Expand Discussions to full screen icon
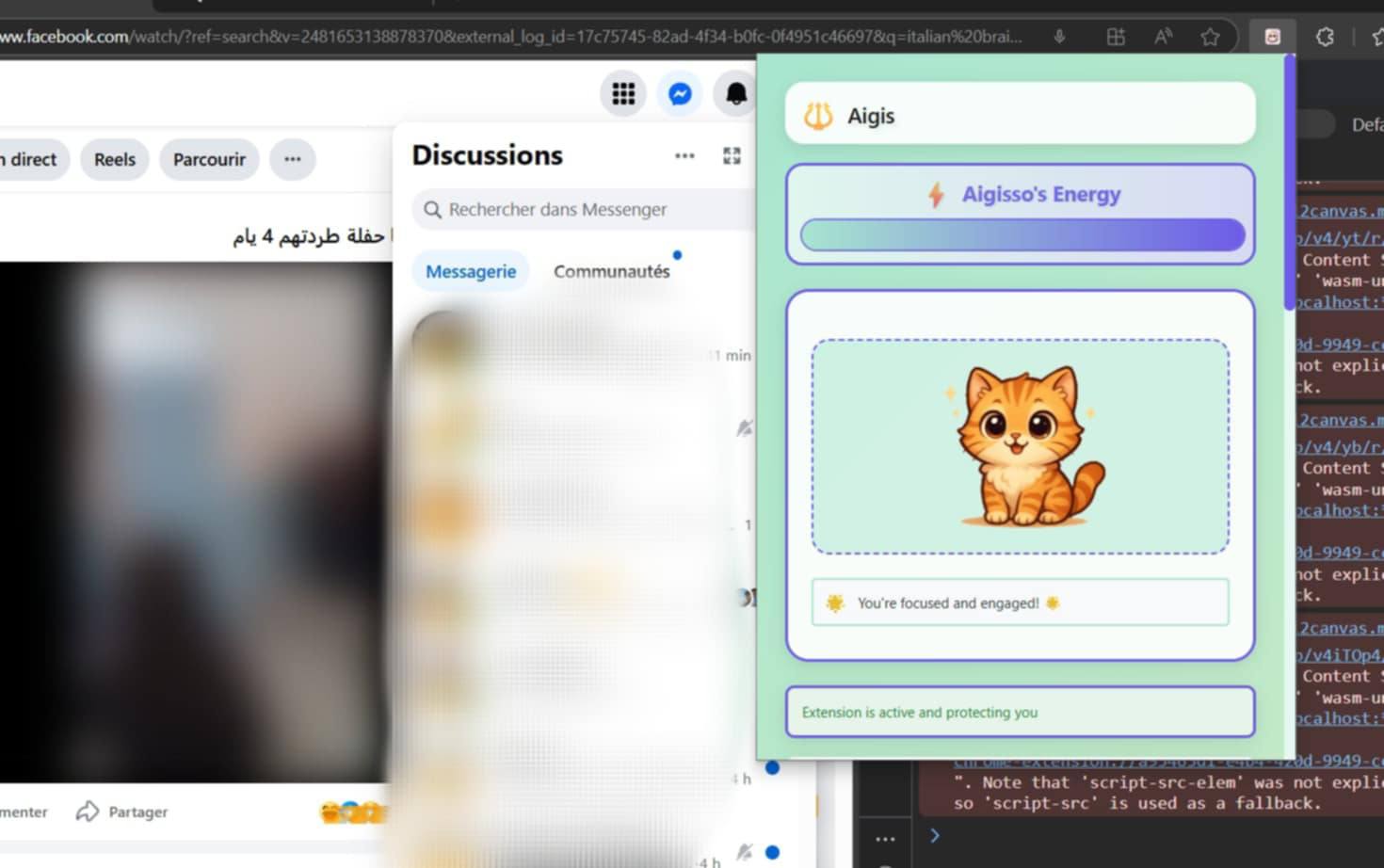The width and height of the screenshot is (1384, 868). [732, 156]
